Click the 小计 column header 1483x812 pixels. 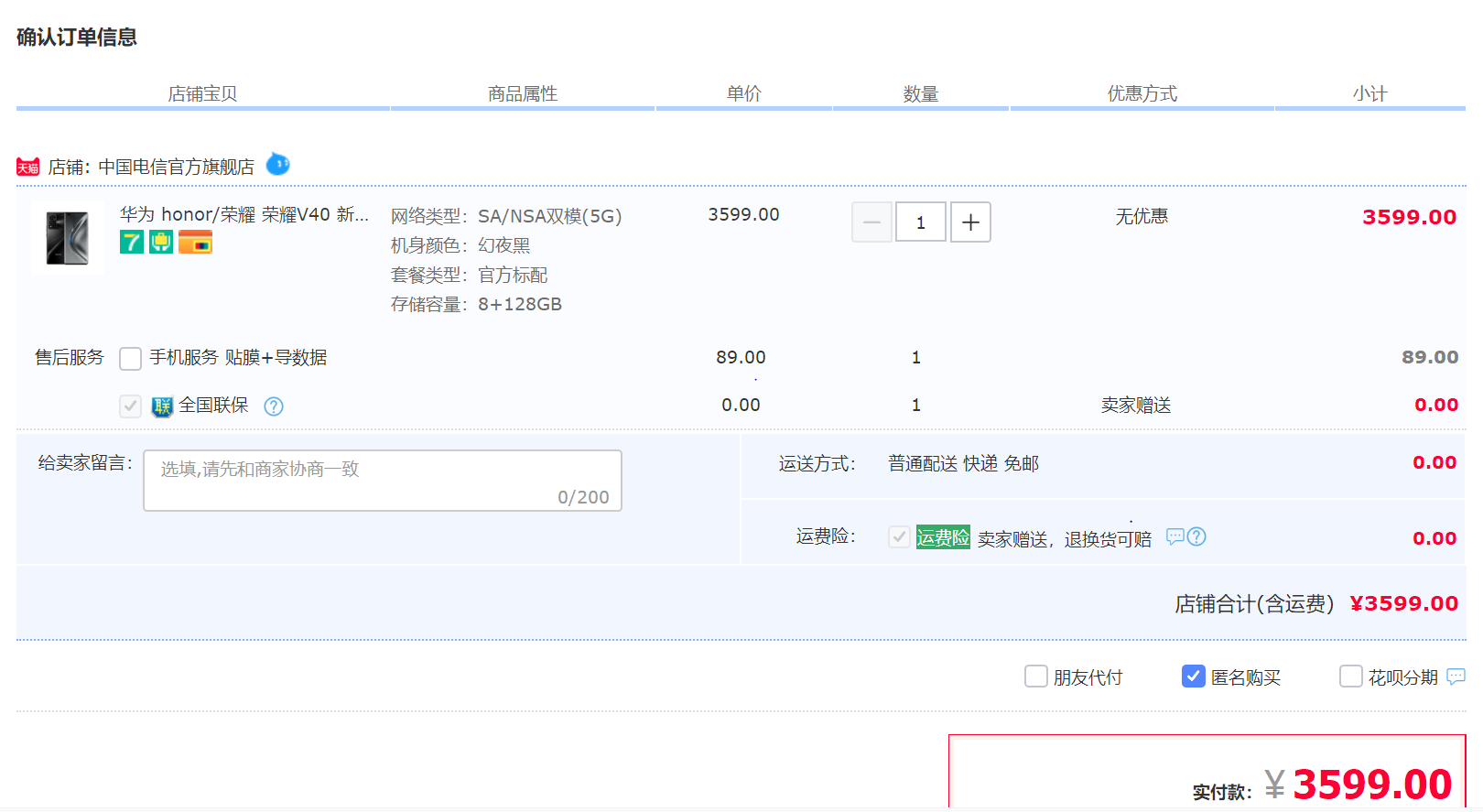[x=1370, y=93]
